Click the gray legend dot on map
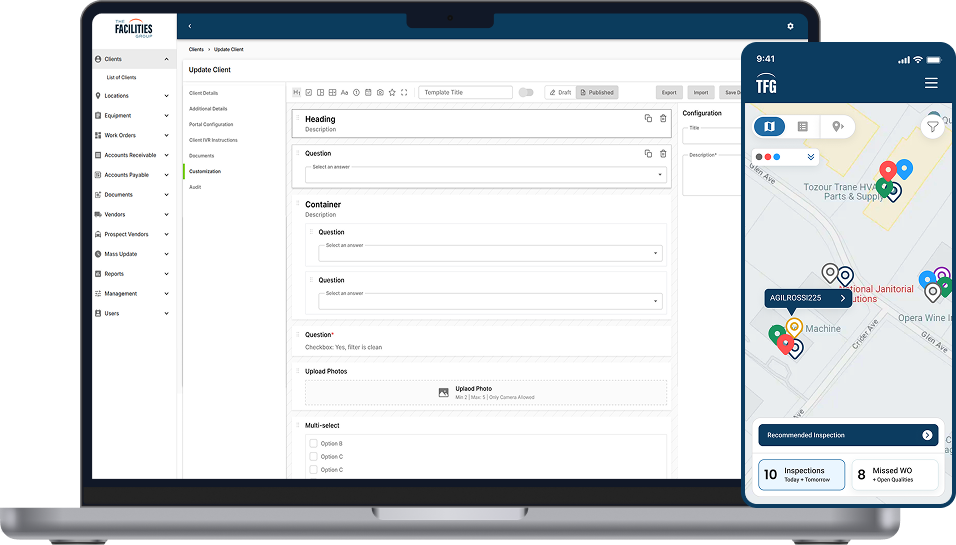Image resolution: width=956 pixels, height=545 pixels. click(759, 157)
